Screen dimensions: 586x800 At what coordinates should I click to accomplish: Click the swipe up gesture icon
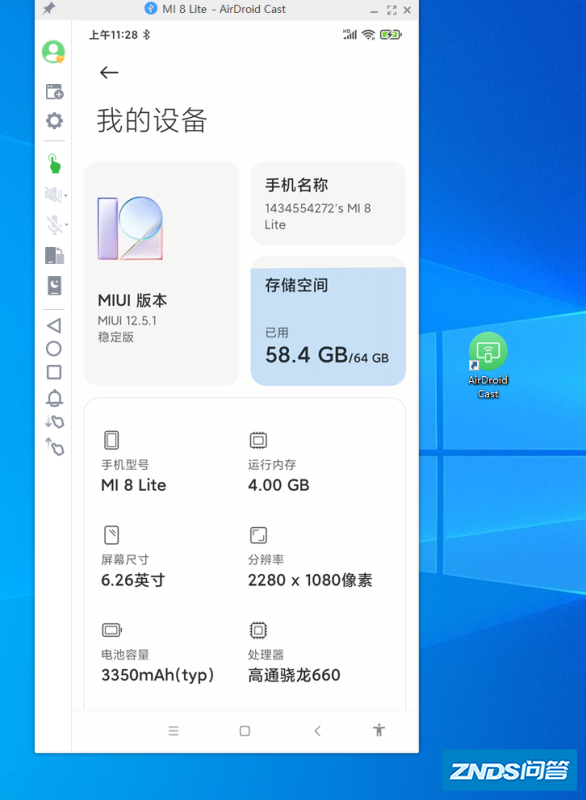[55, 447]
